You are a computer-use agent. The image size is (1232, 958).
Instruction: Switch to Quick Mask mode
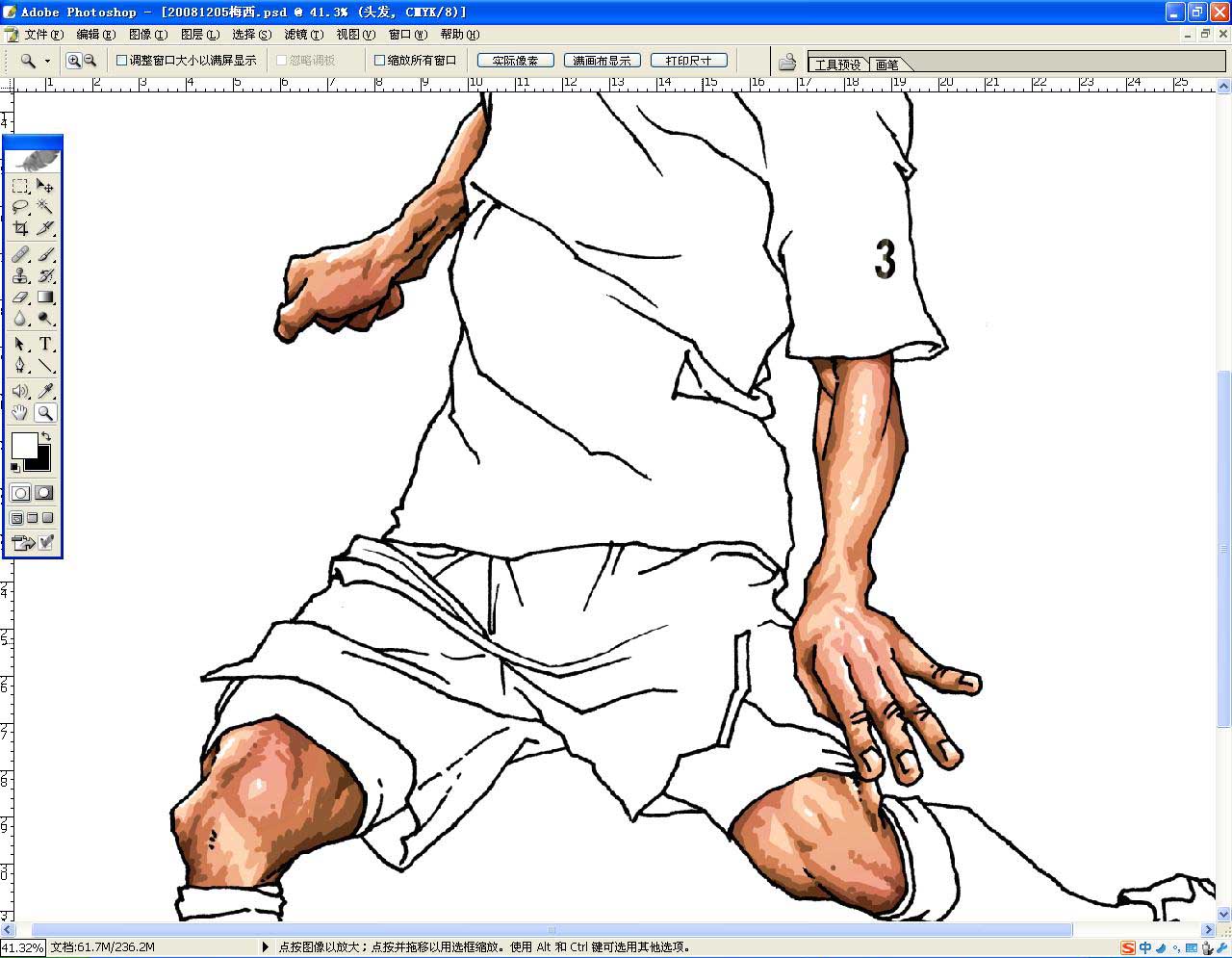pyautogui.click(x=44, y=493)
